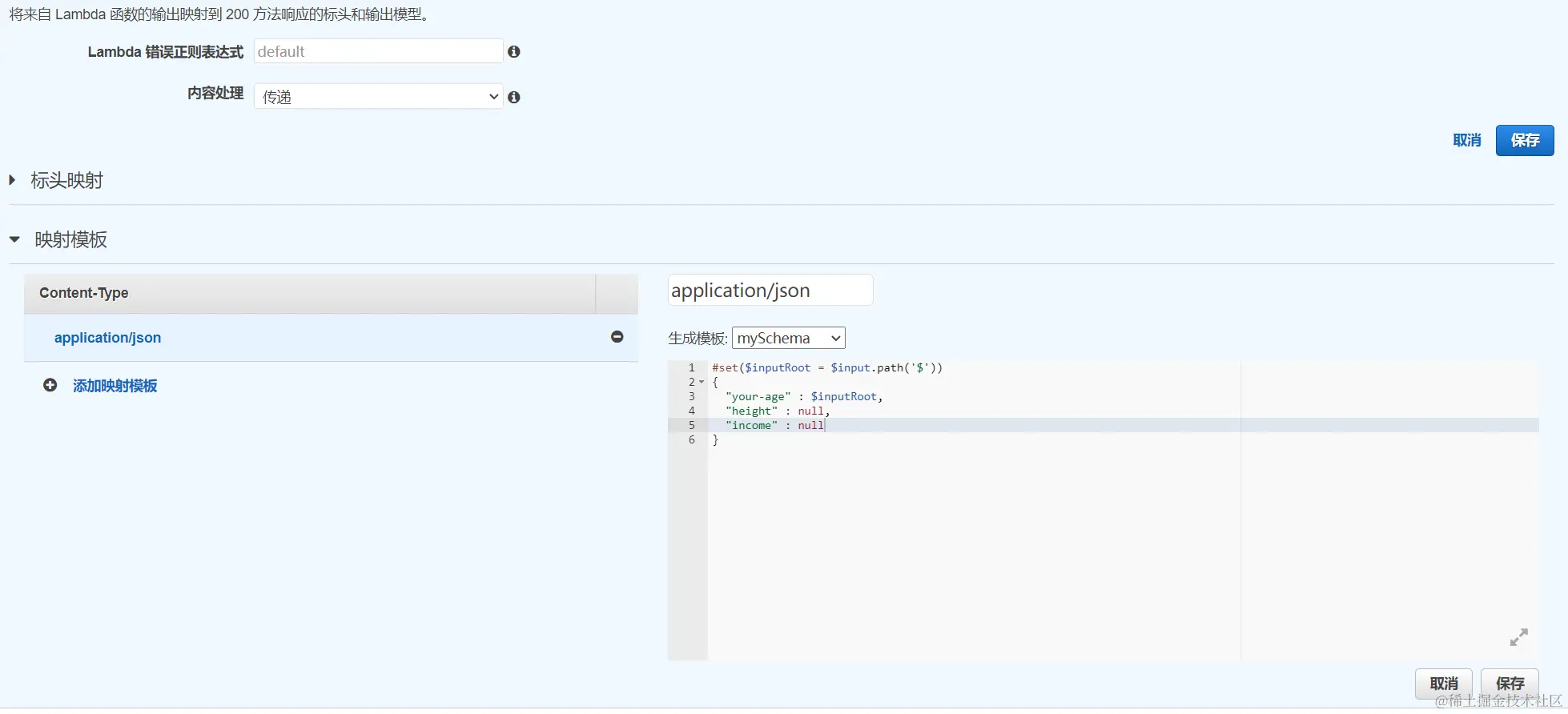Screen dimensions: 1568x714
Task: Click line number 3 in editor gutter
Action: pos(692,396)
